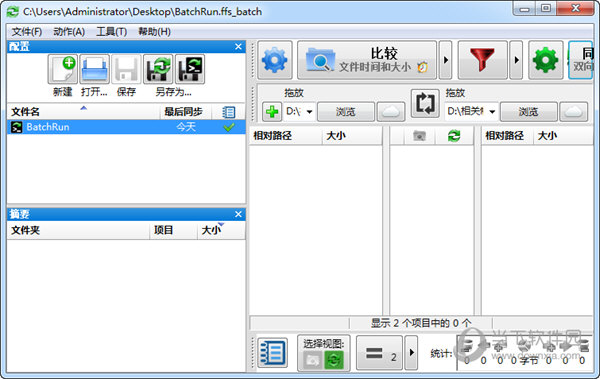Save as batch job with terminal floppy icon
Viewport: 600px width, 379px height.
190,69
